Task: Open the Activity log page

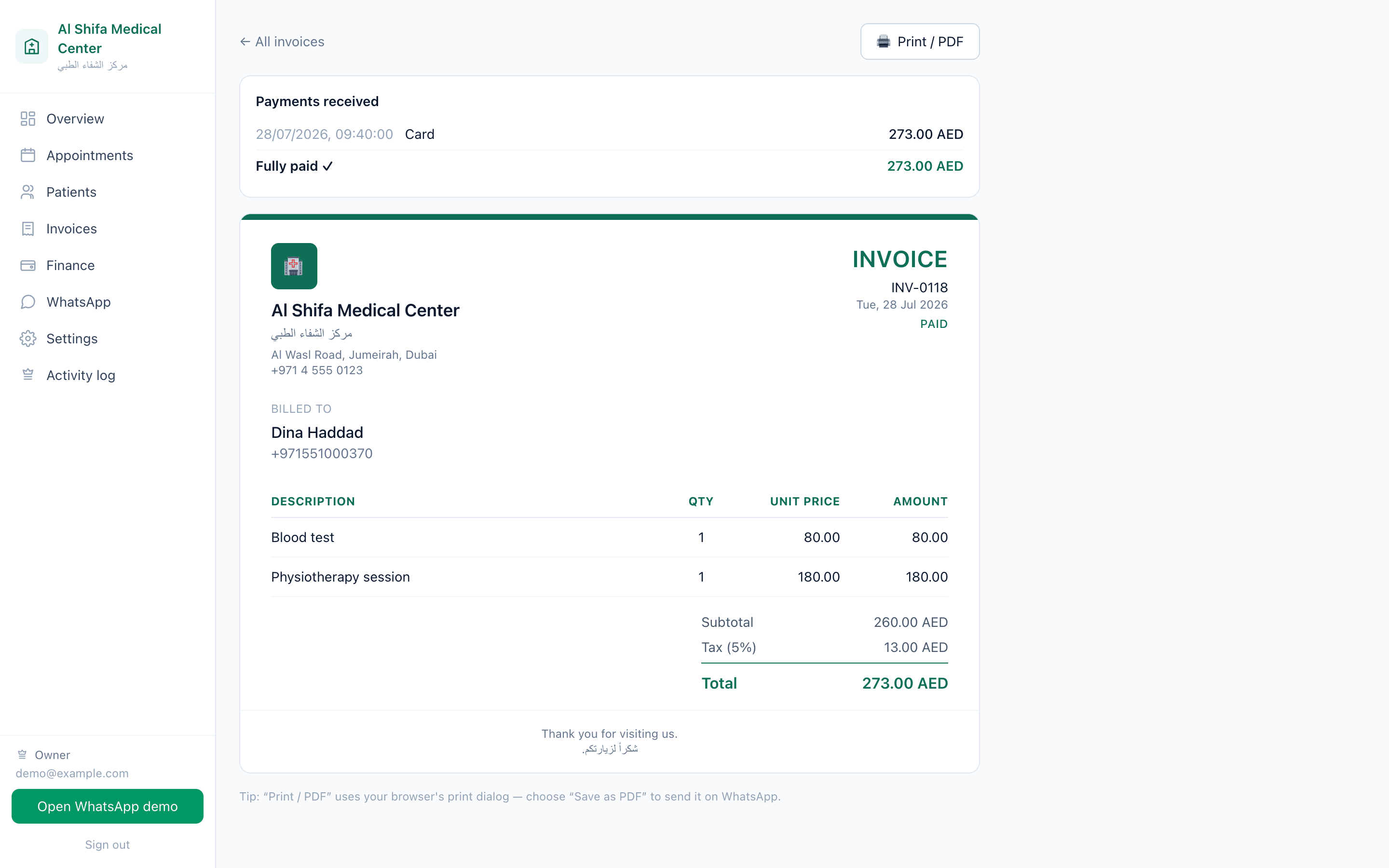Action: click(108, 376)
